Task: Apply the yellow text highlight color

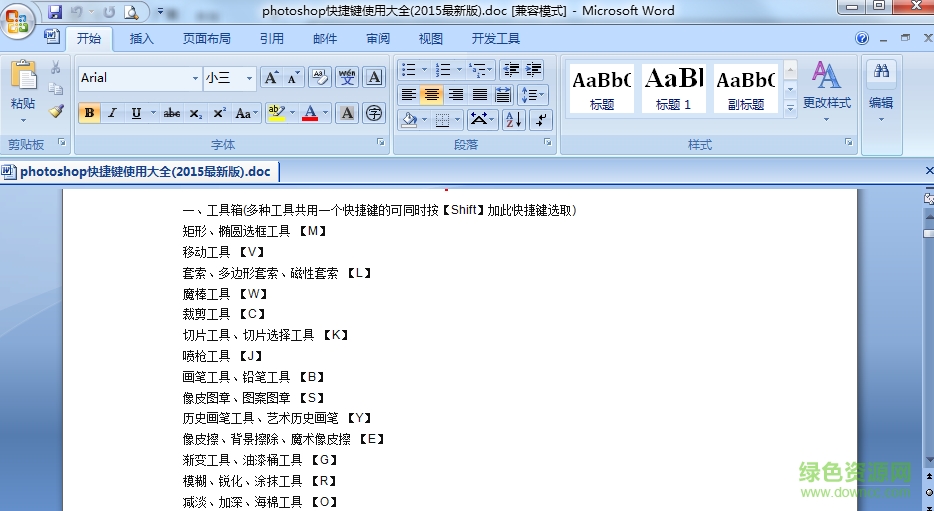Action: pos(276,113)
